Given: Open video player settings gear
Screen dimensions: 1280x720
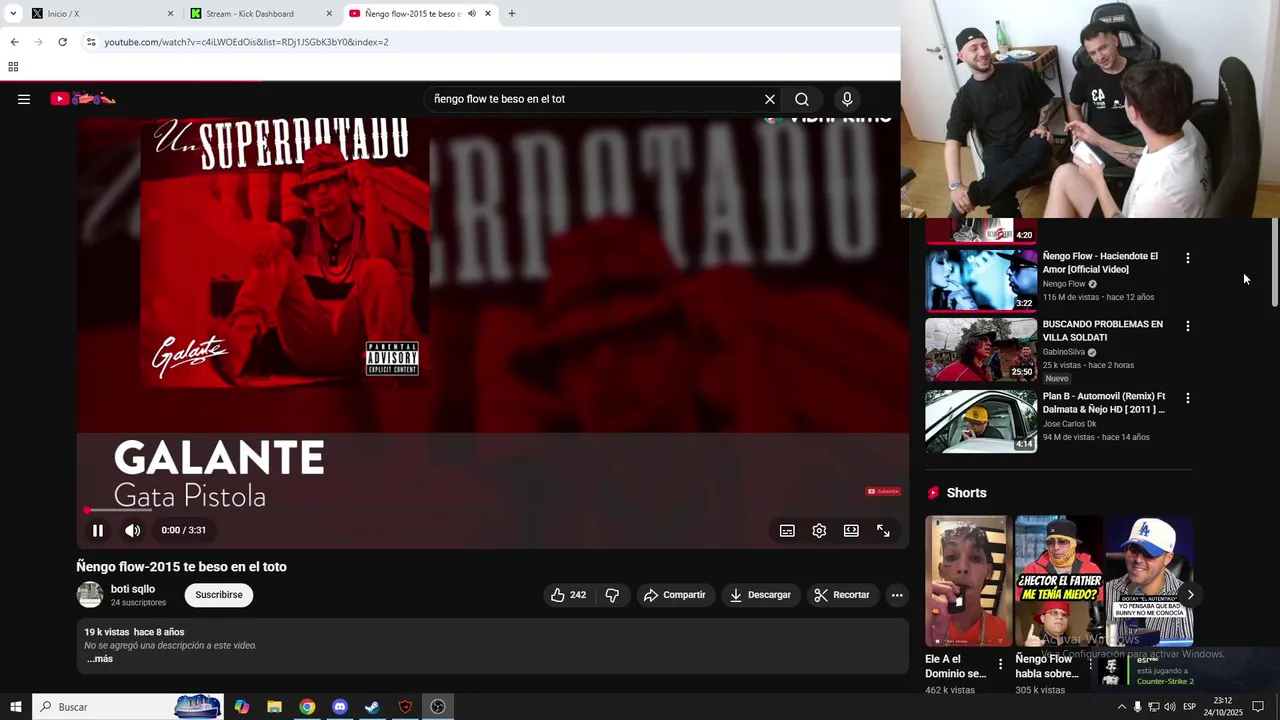Looking at the screenshot, I should (x=819, y=531).
